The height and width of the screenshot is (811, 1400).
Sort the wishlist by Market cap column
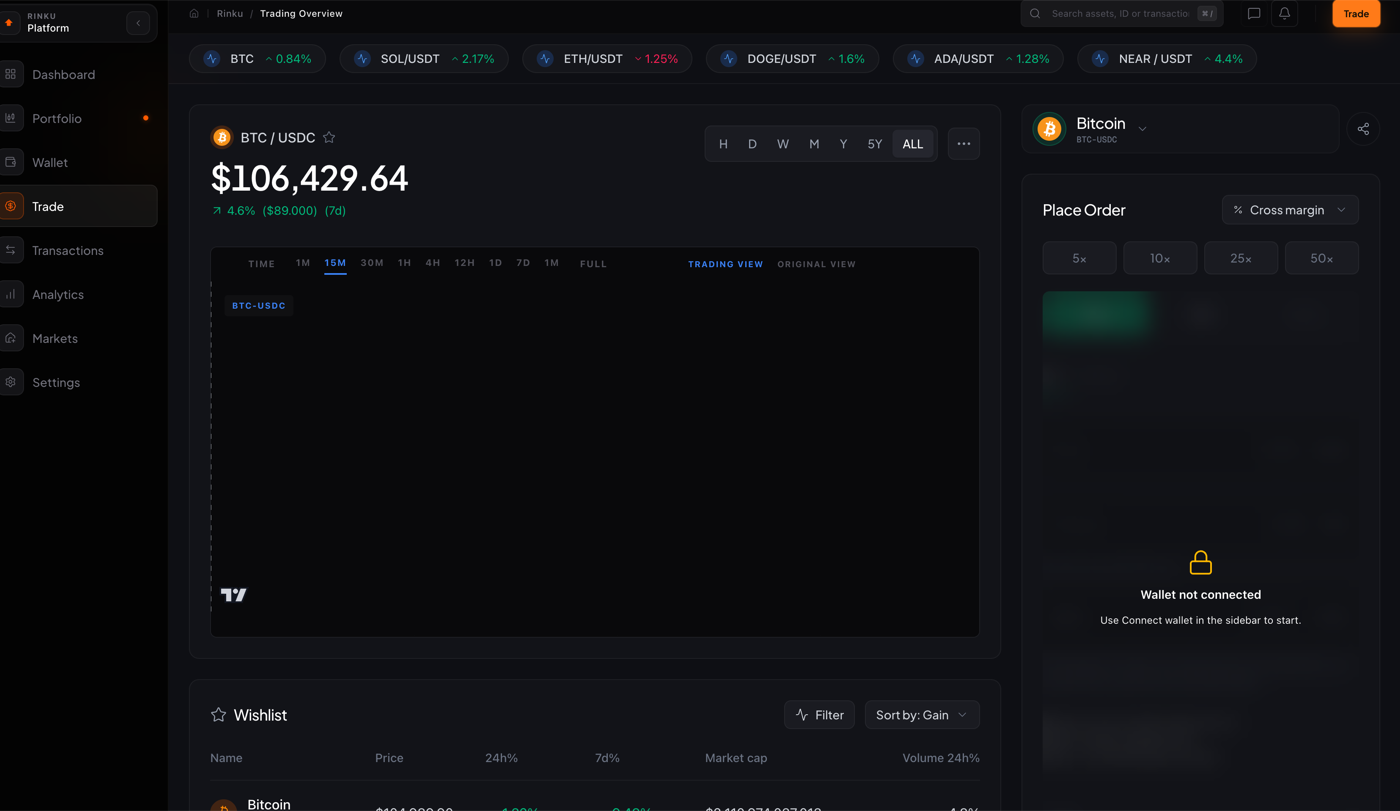[736, 758]
